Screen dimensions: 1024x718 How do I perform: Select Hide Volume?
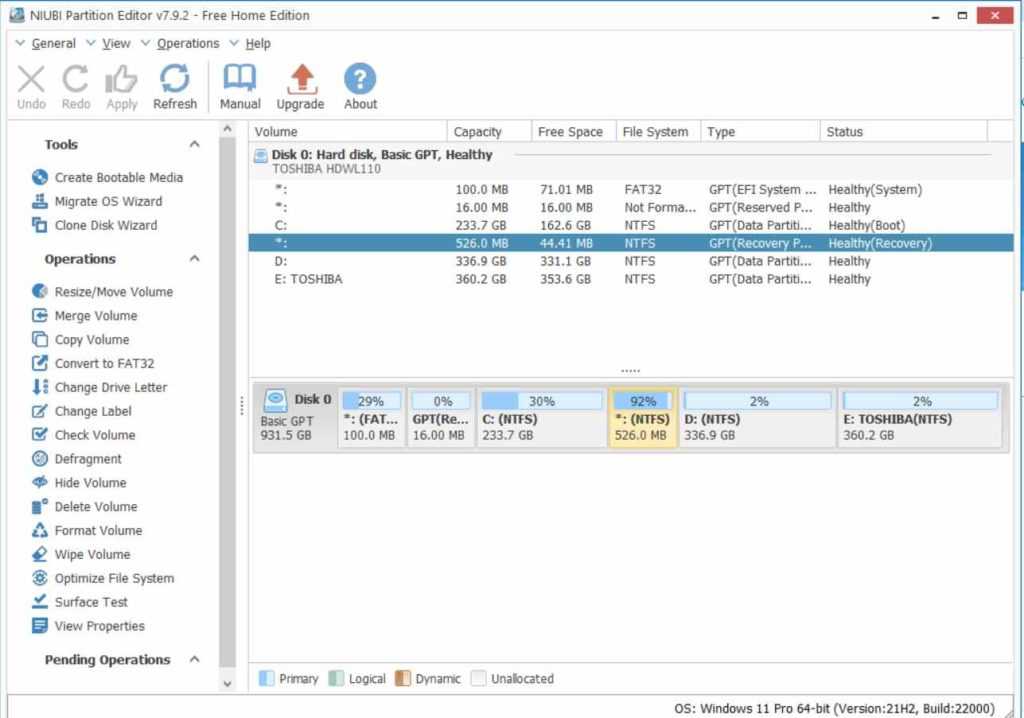pos(79,483)
